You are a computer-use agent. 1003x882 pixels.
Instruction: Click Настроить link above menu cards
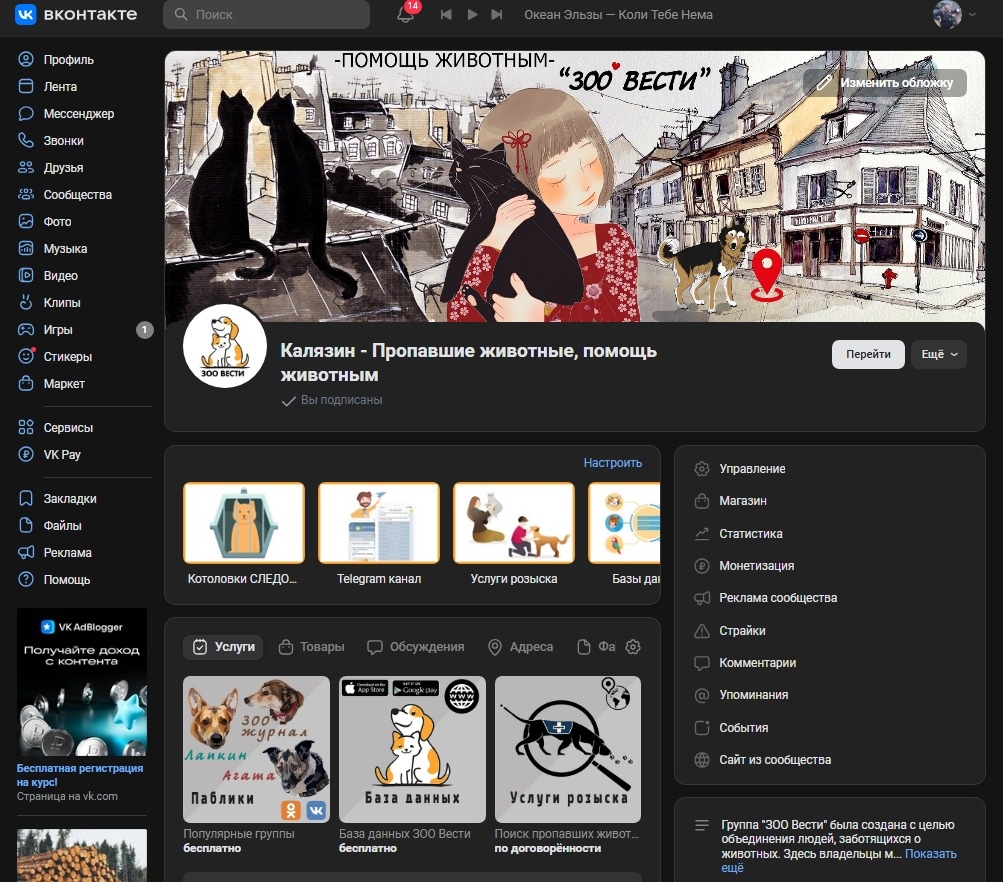[x=612, y=462]
